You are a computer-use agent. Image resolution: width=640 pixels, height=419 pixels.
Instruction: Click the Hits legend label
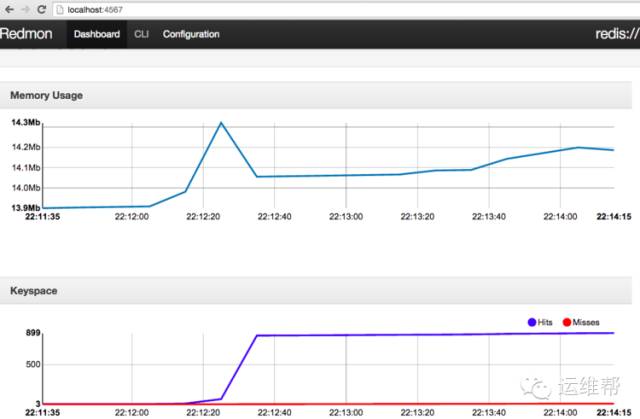(x=545, y=322)
